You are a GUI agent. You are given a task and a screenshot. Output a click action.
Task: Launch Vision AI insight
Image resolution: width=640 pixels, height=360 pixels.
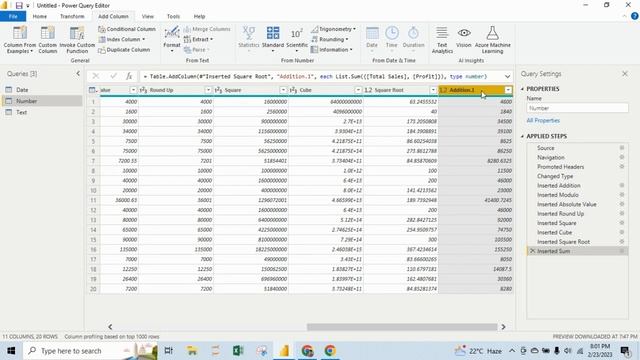pyautogui.click(x=464, y=38)
